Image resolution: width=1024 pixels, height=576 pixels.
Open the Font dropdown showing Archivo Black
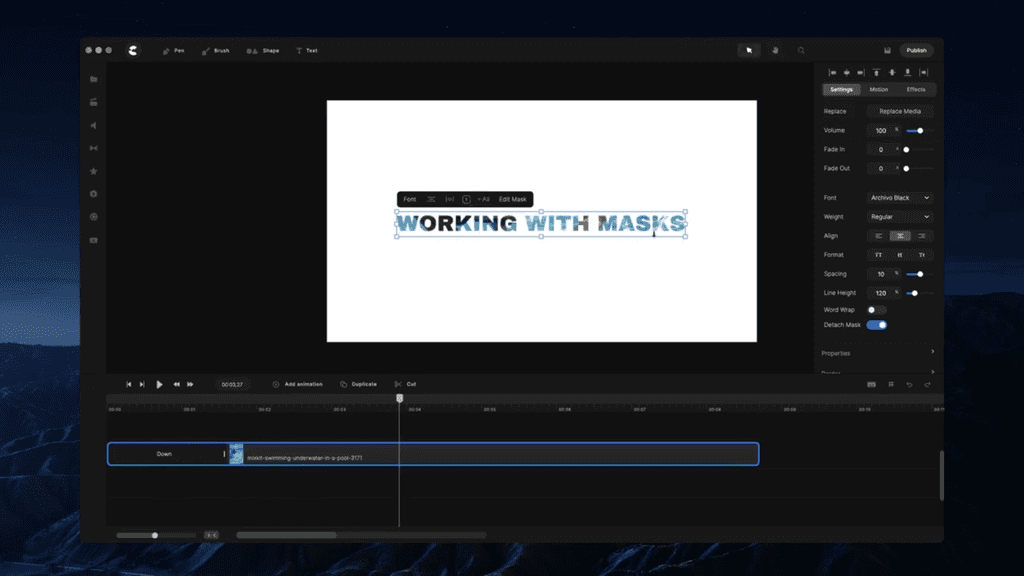[x=899, y=198]
